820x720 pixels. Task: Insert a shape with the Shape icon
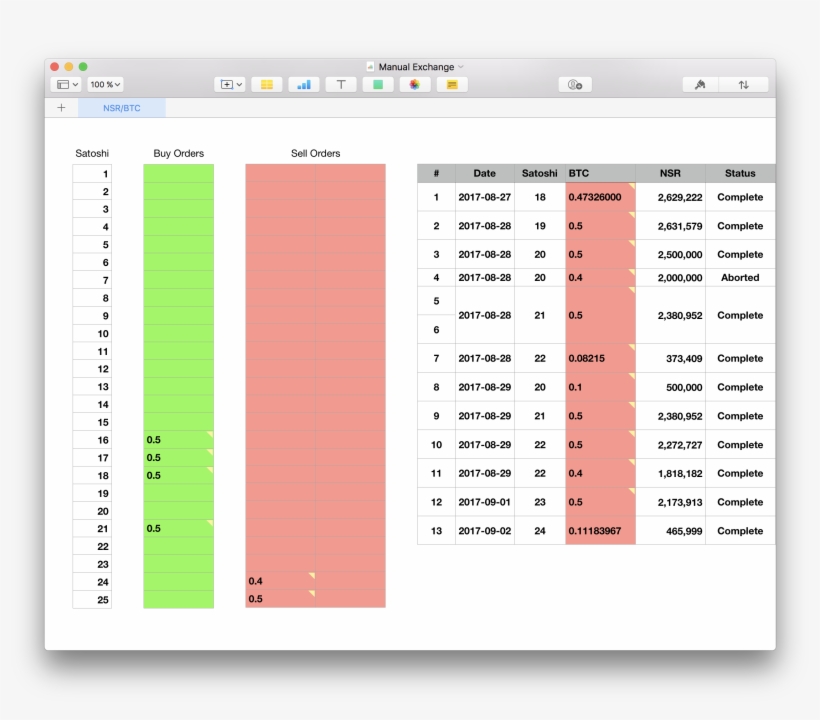click(x=378, y=85)
